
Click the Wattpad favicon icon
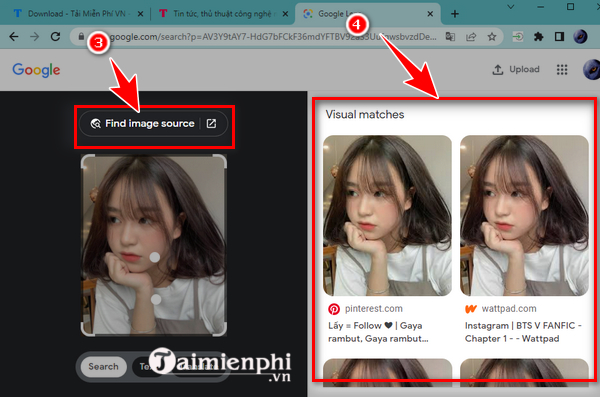coord(471,309)
